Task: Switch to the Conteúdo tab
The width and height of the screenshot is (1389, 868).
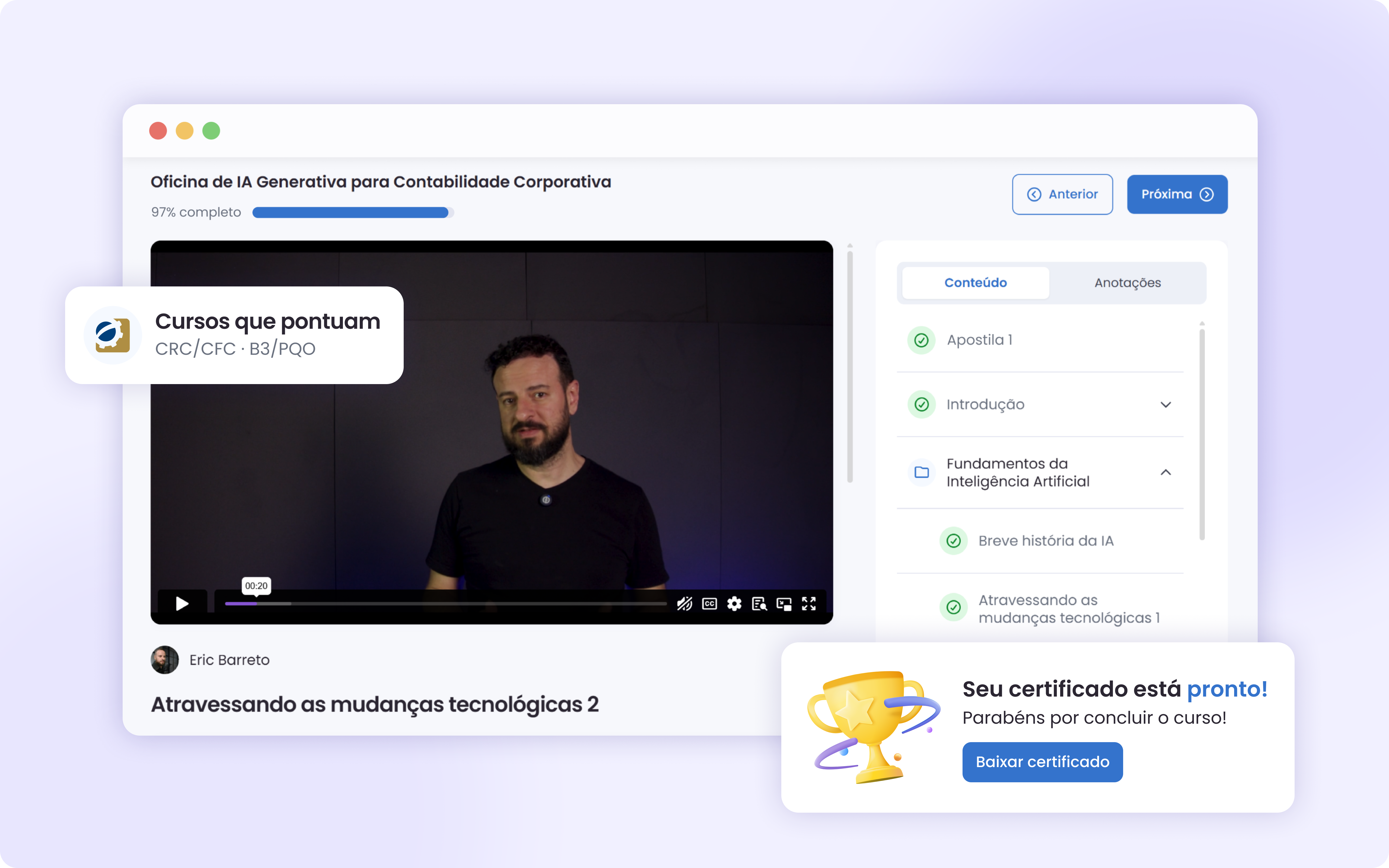Action: [975, 282]
